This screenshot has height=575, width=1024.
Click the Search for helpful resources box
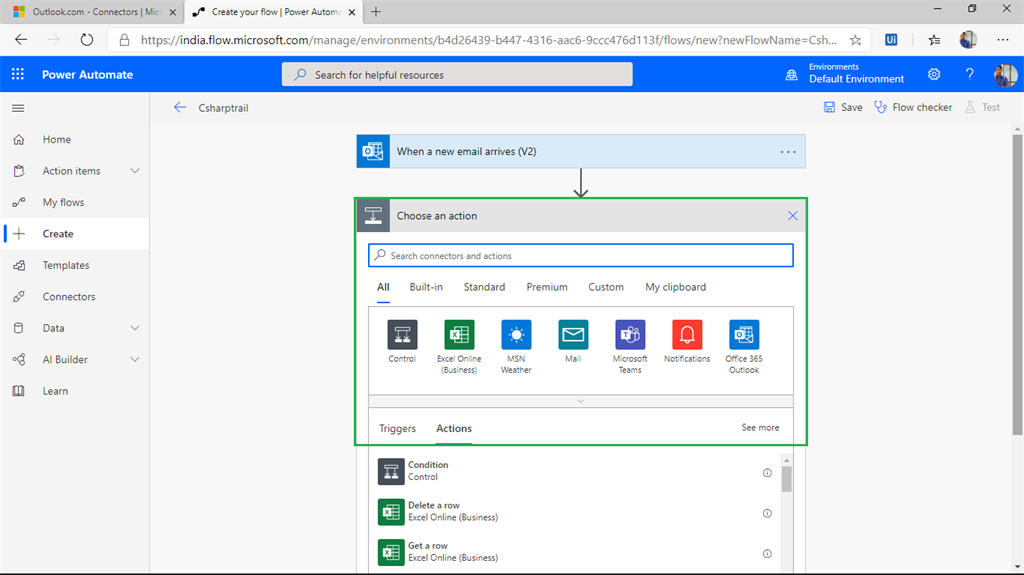pos(457,74)
